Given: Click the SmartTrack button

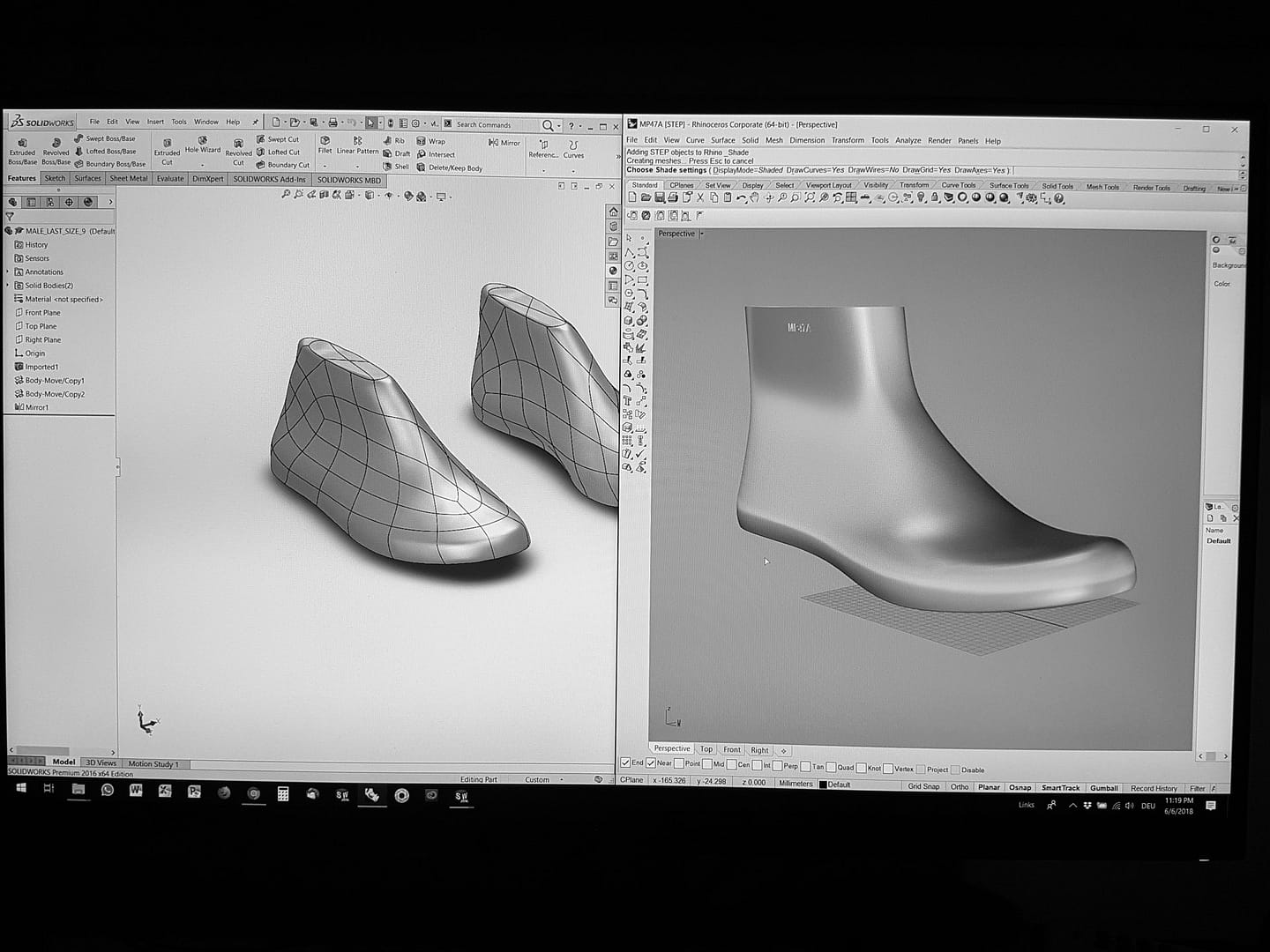Looking at the screenshot, I should 1059,787.
